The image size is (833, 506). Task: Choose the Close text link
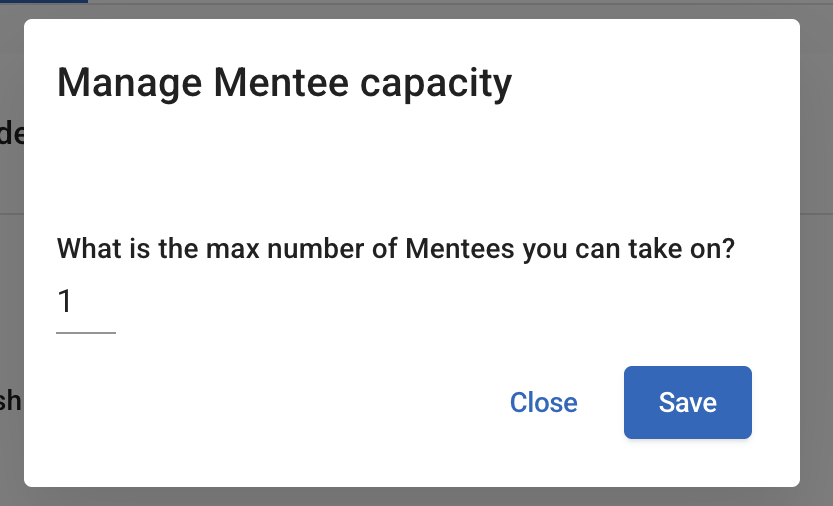click(x=543, y=402)
